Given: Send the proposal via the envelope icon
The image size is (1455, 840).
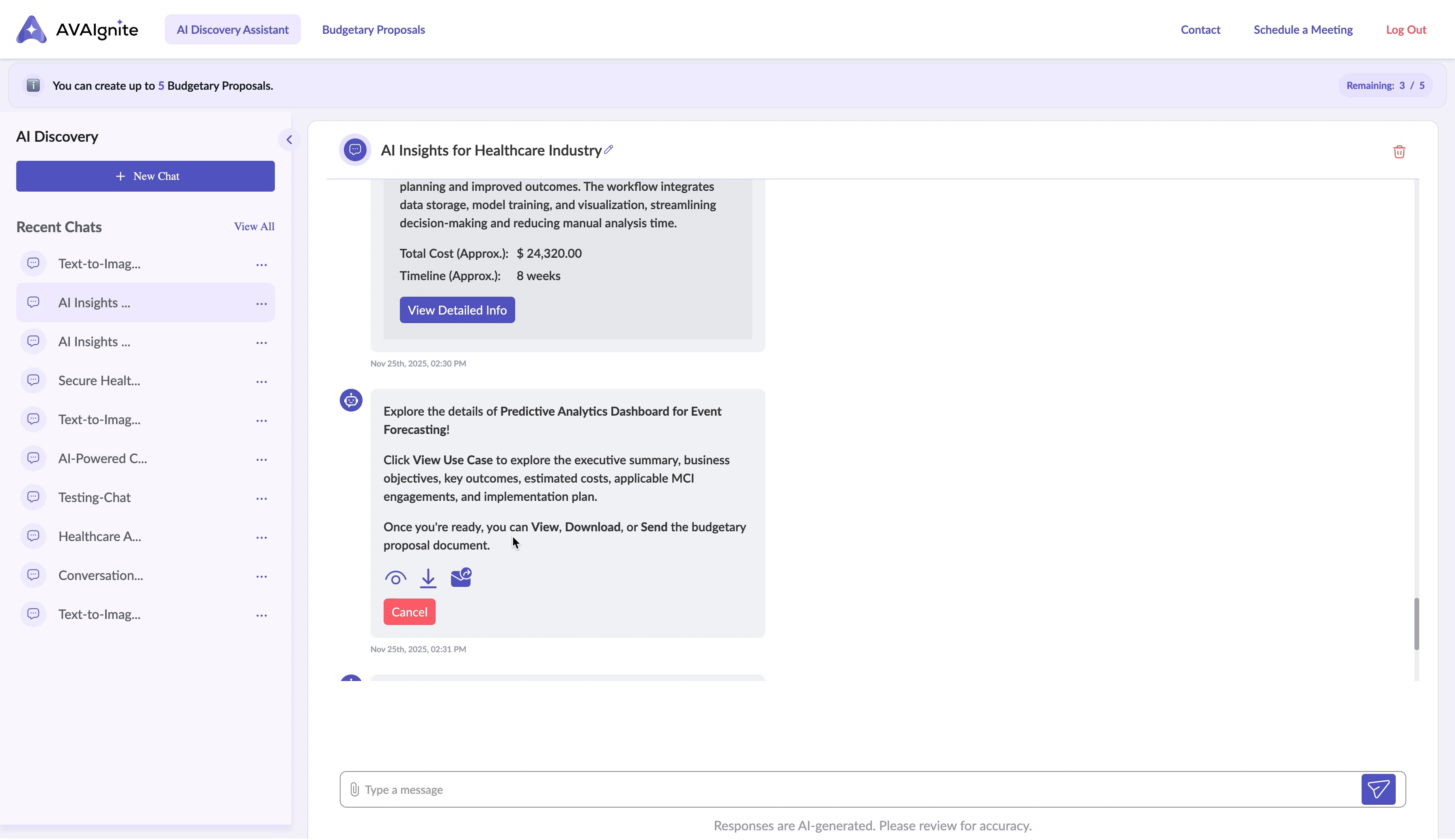Looking at the screenshot, I should [x=460, y=577].
